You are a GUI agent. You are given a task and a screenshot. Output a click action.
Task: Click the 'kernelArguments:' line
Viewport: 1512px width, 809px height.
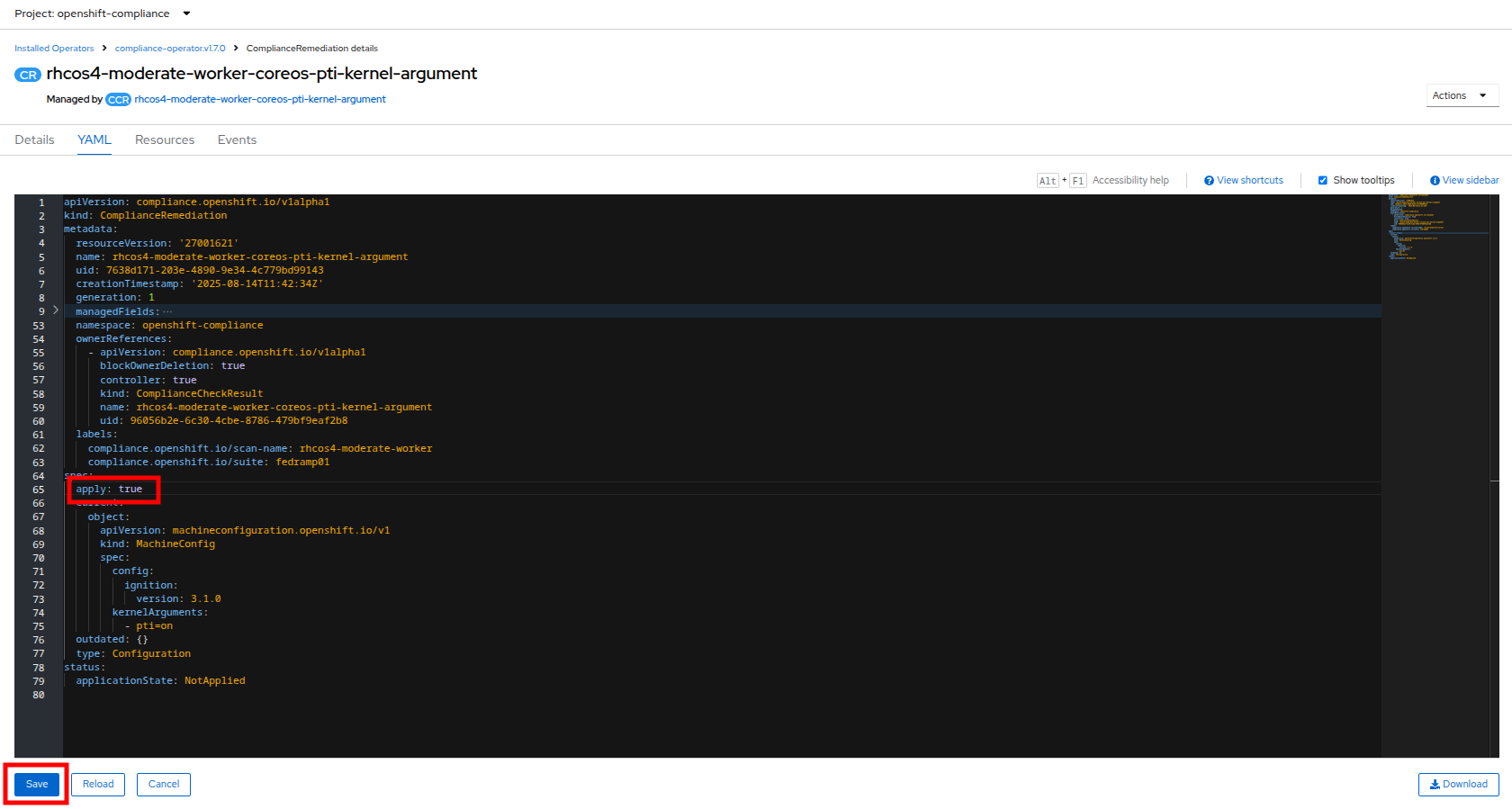160,613
